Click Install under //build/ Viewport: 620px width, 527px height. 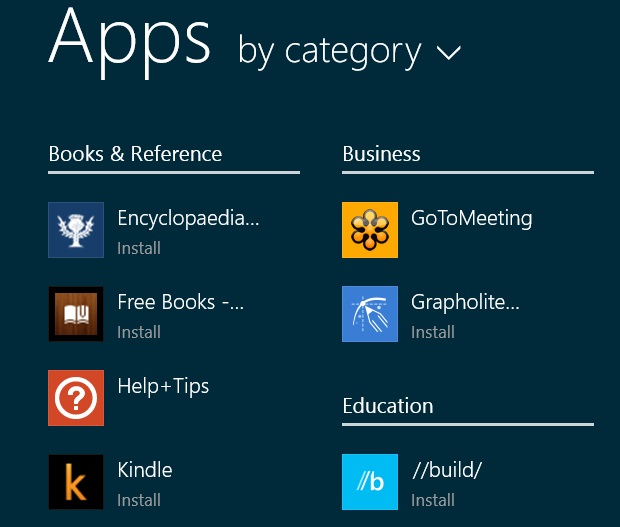(x=433, y=500)
